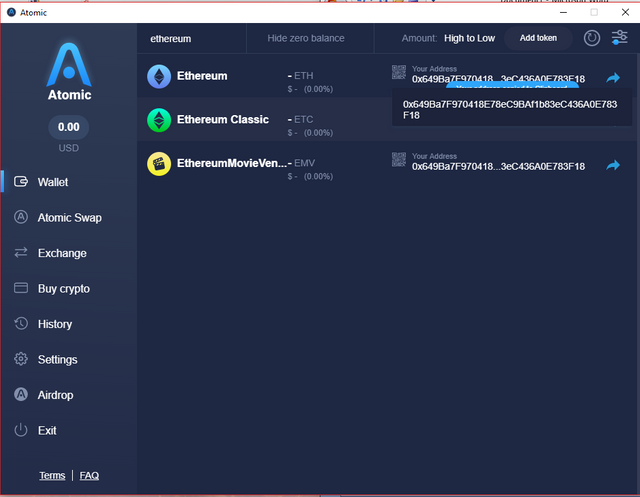Click the EMV balance ticker

[302, 163]
